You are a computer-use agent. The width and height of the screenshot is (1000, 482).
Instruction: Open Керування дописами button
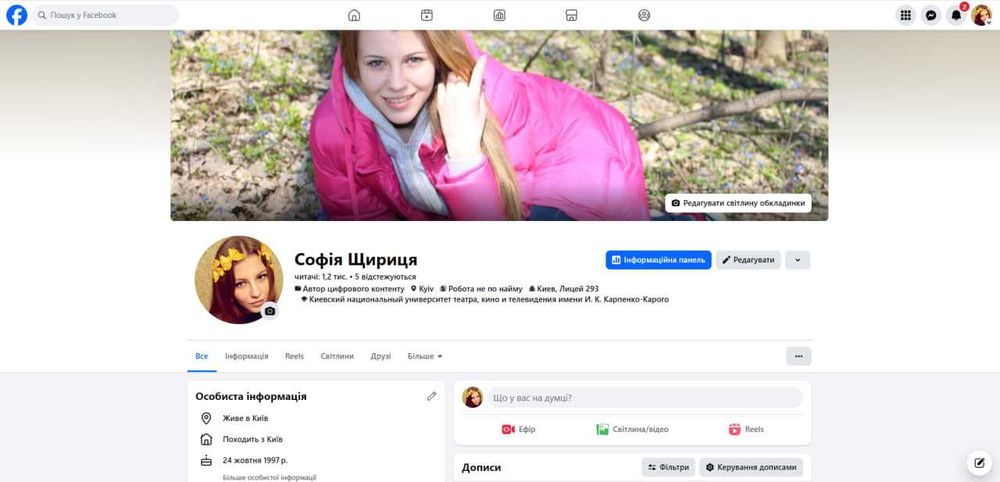pos(751,467)
